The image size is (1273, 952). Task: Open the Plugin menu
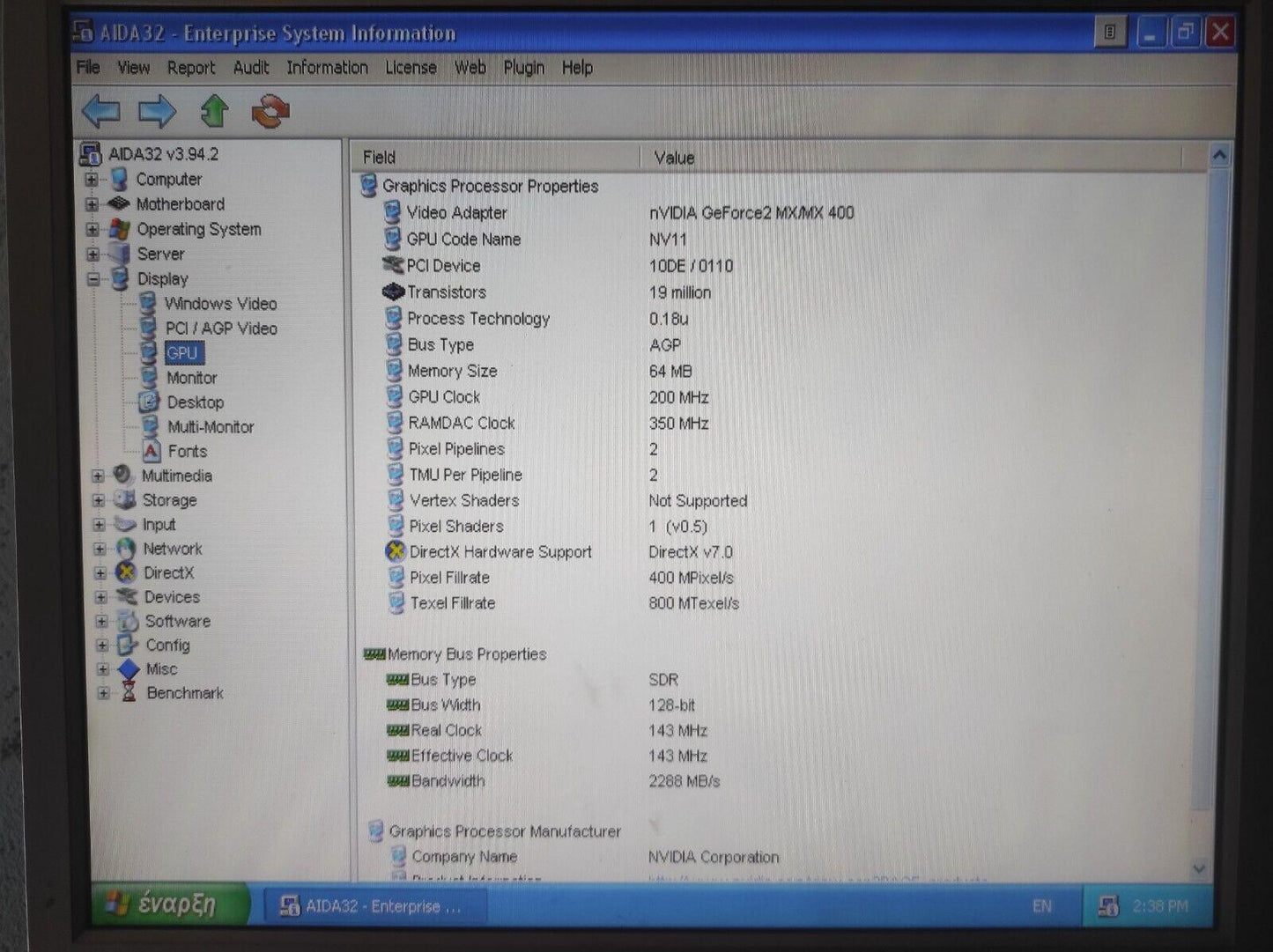pos(523,68)
